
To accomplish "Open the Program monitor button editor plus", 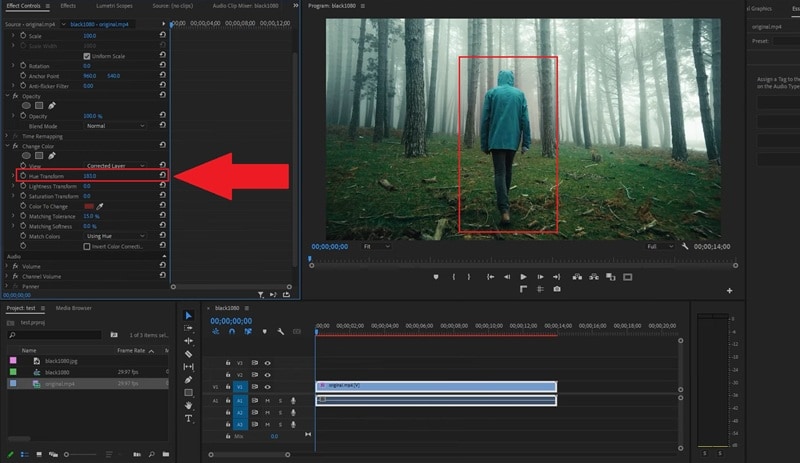I will pos(730,290).
